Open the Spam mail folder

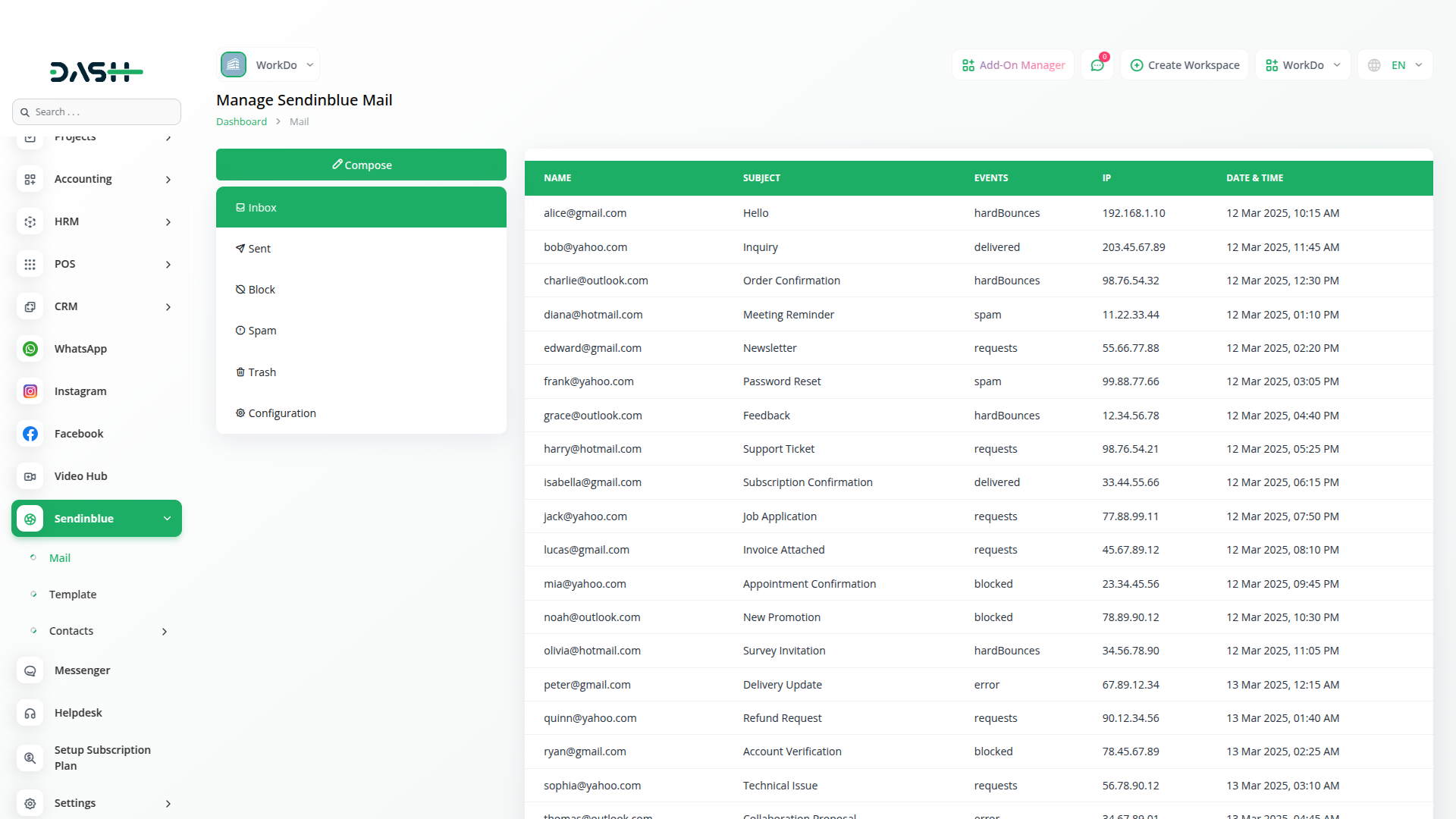(262, 331)
